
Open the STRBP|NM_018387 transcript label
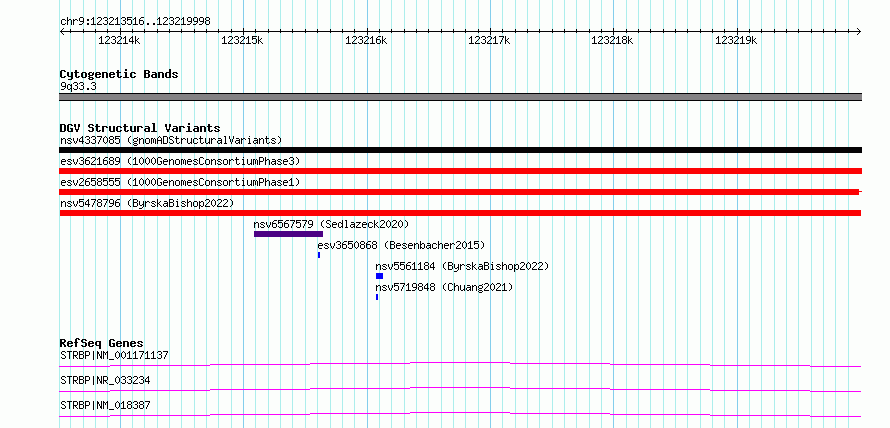(x=105, y=406)
